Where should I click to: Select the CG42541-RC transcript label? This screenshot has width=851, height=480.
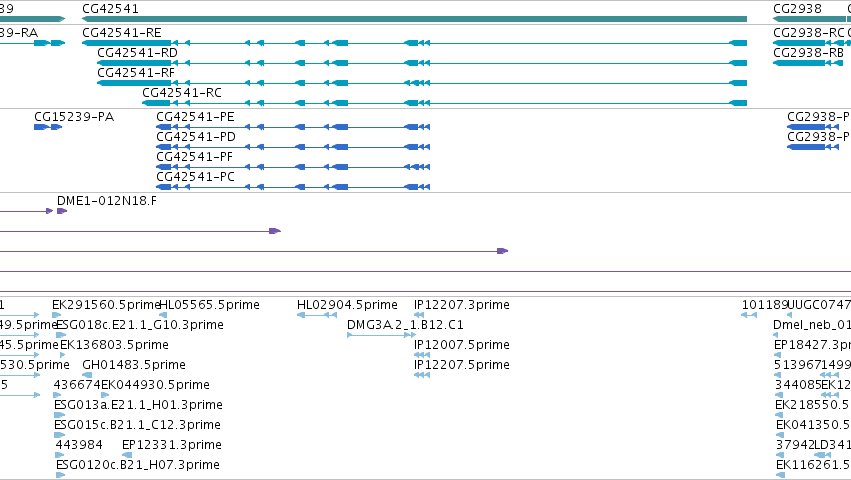pos(182,93)
